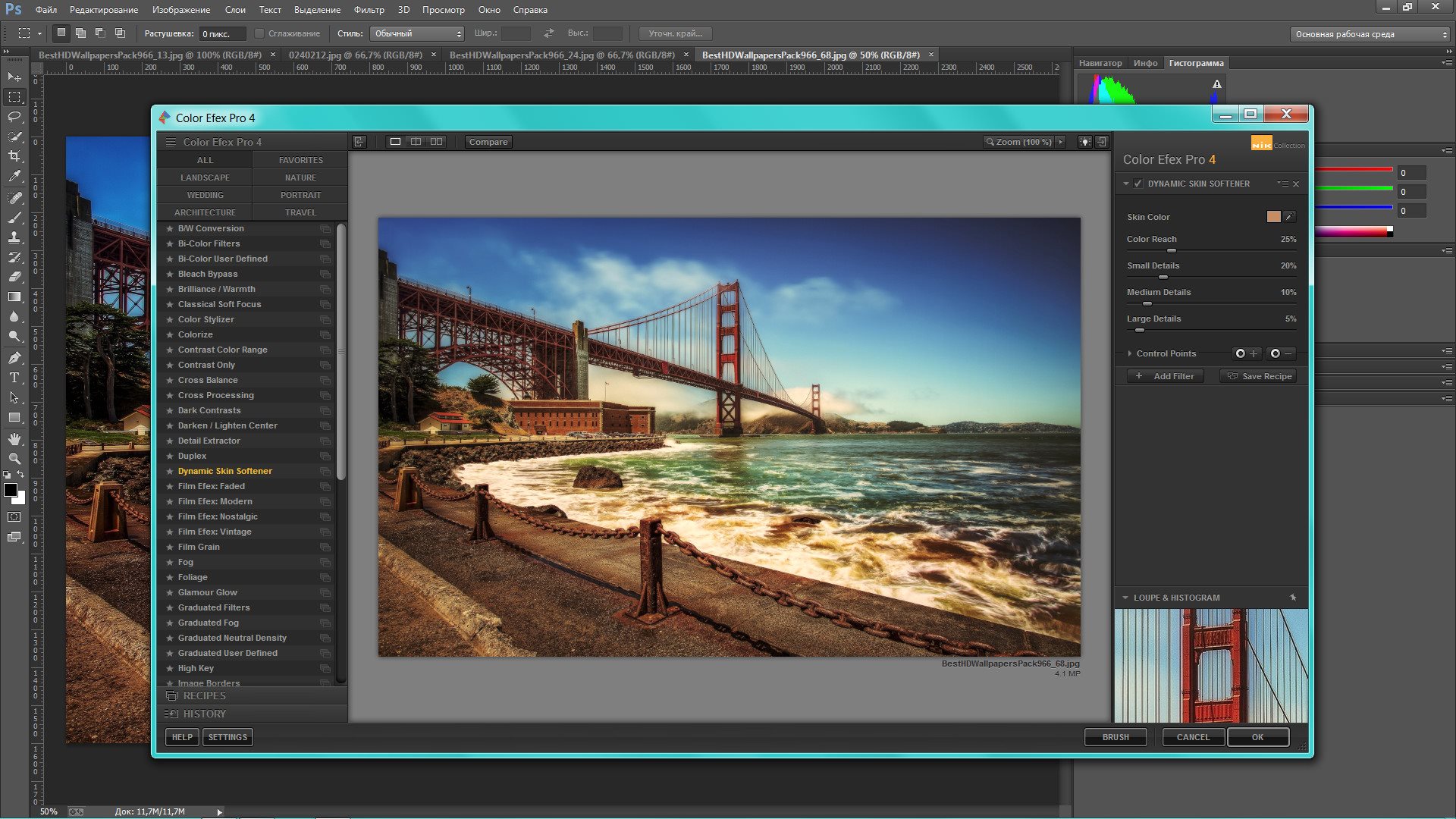Toggle Control Points section checkbox
This screenshot has height=819, width=1456.
click(x=1131, y=353)
